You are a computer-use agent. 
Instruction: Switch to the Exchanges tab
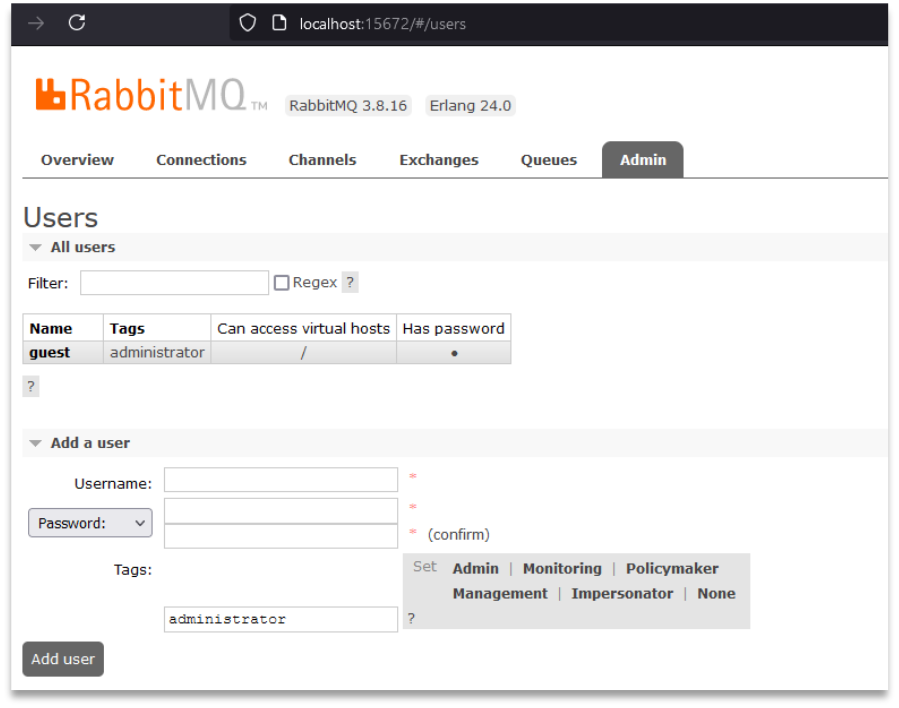click(439, 160)
